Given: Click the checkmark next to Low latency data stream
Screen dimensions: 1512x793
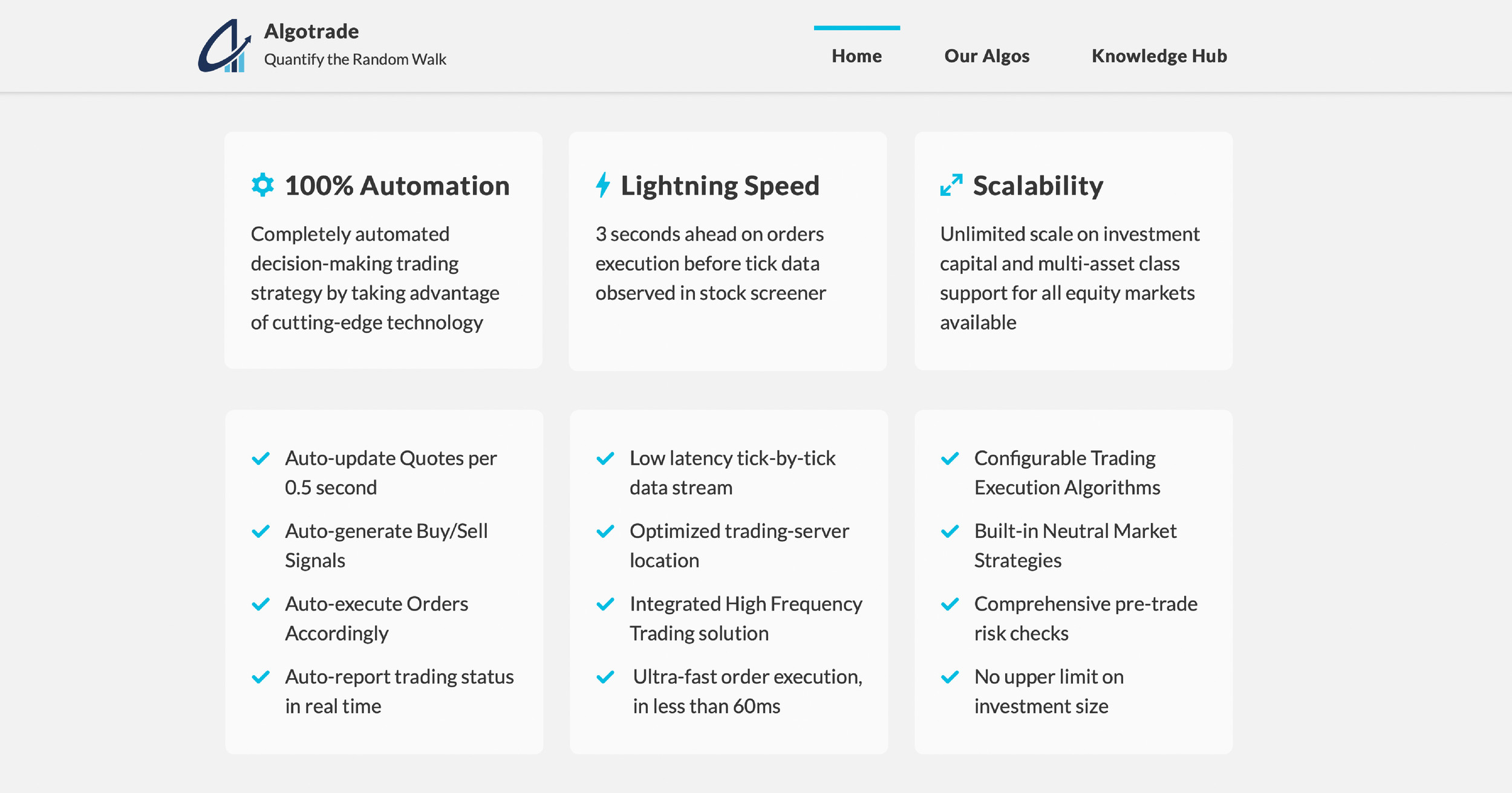Looking at the screenshot, I should [x=604, y=459].
